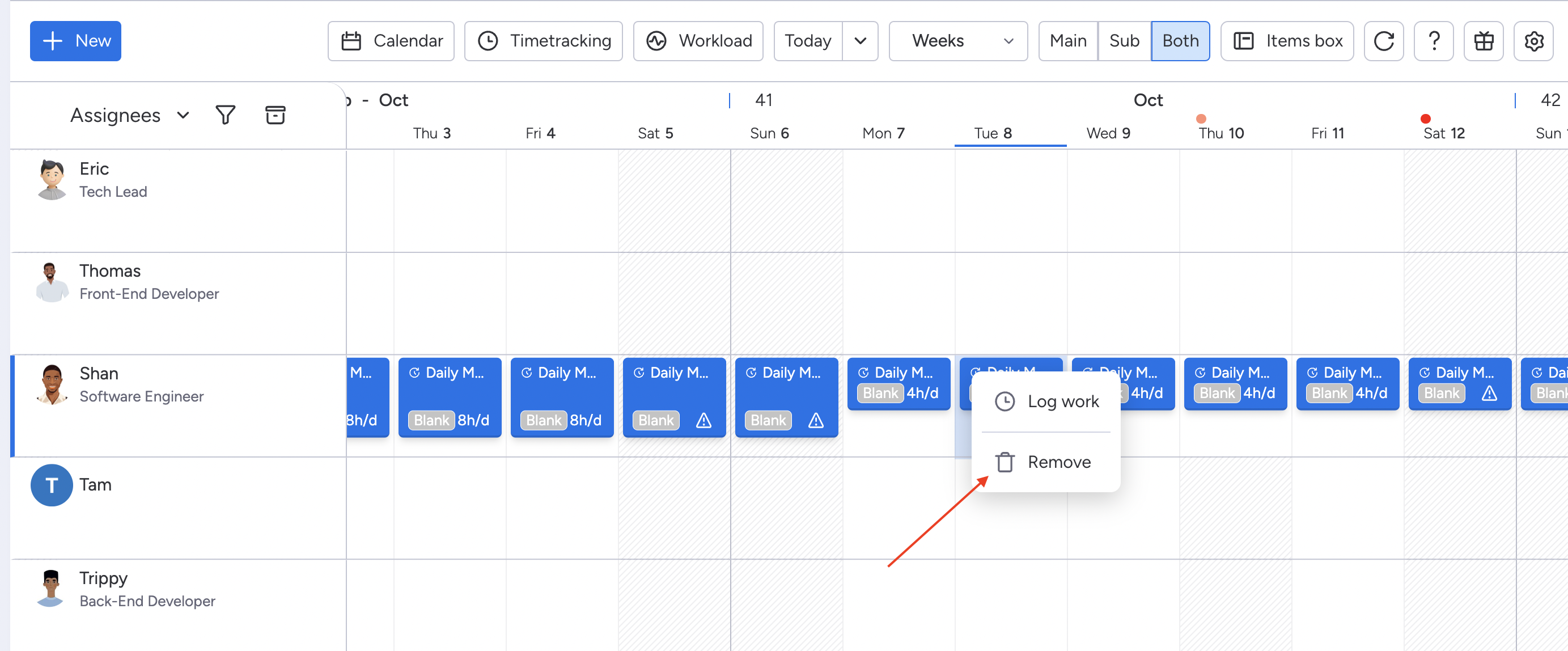Open the archive box icon in the sidebar
The image size is (1568, 651).
[x=275, y=115]
